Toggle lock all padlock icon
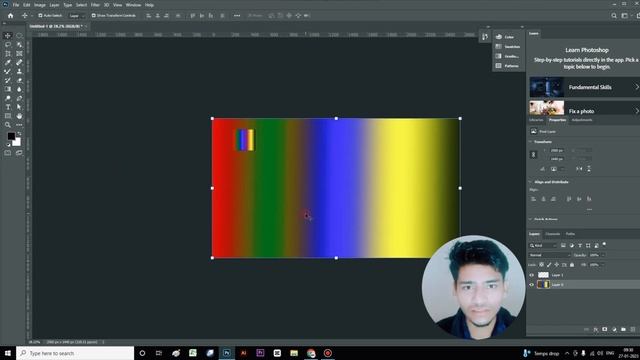 coord(572,265)
